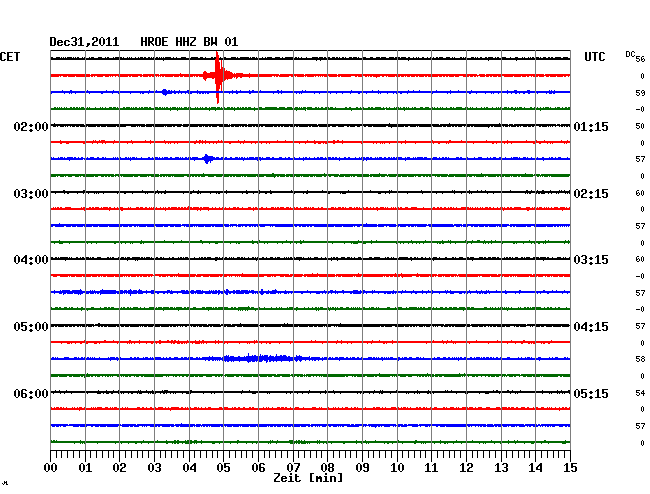The height and width of the screenshot is (494, 650).
Task: Select the "06:00" CET row label
Action: click(x=31, y=393)
